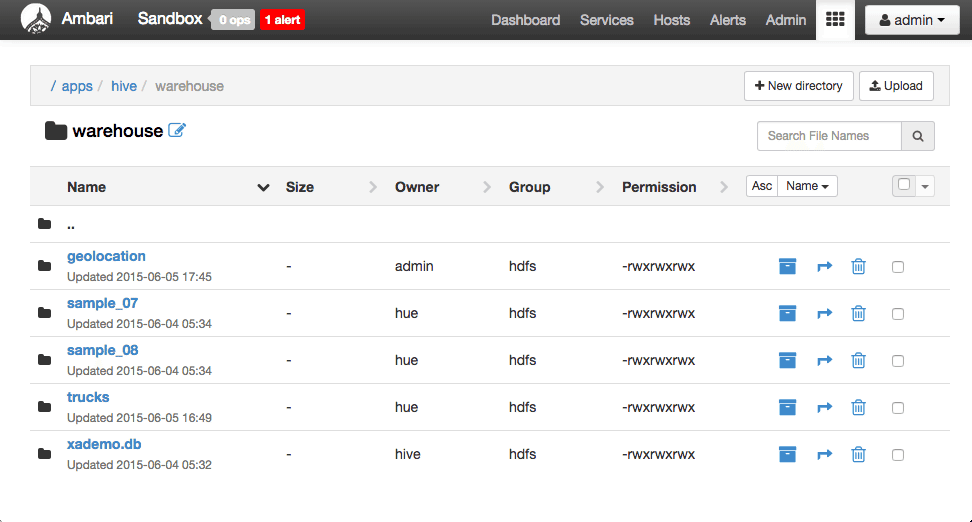The width and height of the screenshot is (972, 522).
Task: Open the admin user dropdown
Action: point(912,20)
